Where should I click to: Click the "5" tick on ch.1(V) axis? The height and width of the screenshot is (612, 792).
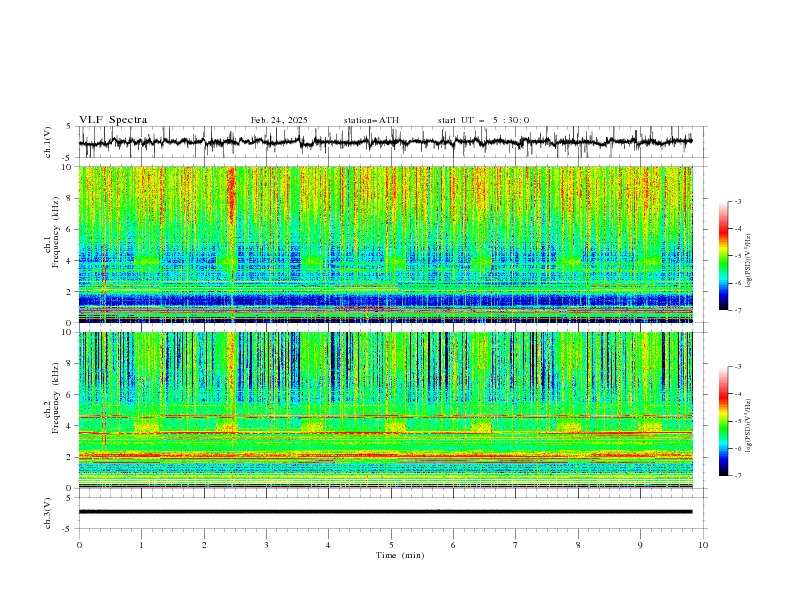tap(70, 127)
